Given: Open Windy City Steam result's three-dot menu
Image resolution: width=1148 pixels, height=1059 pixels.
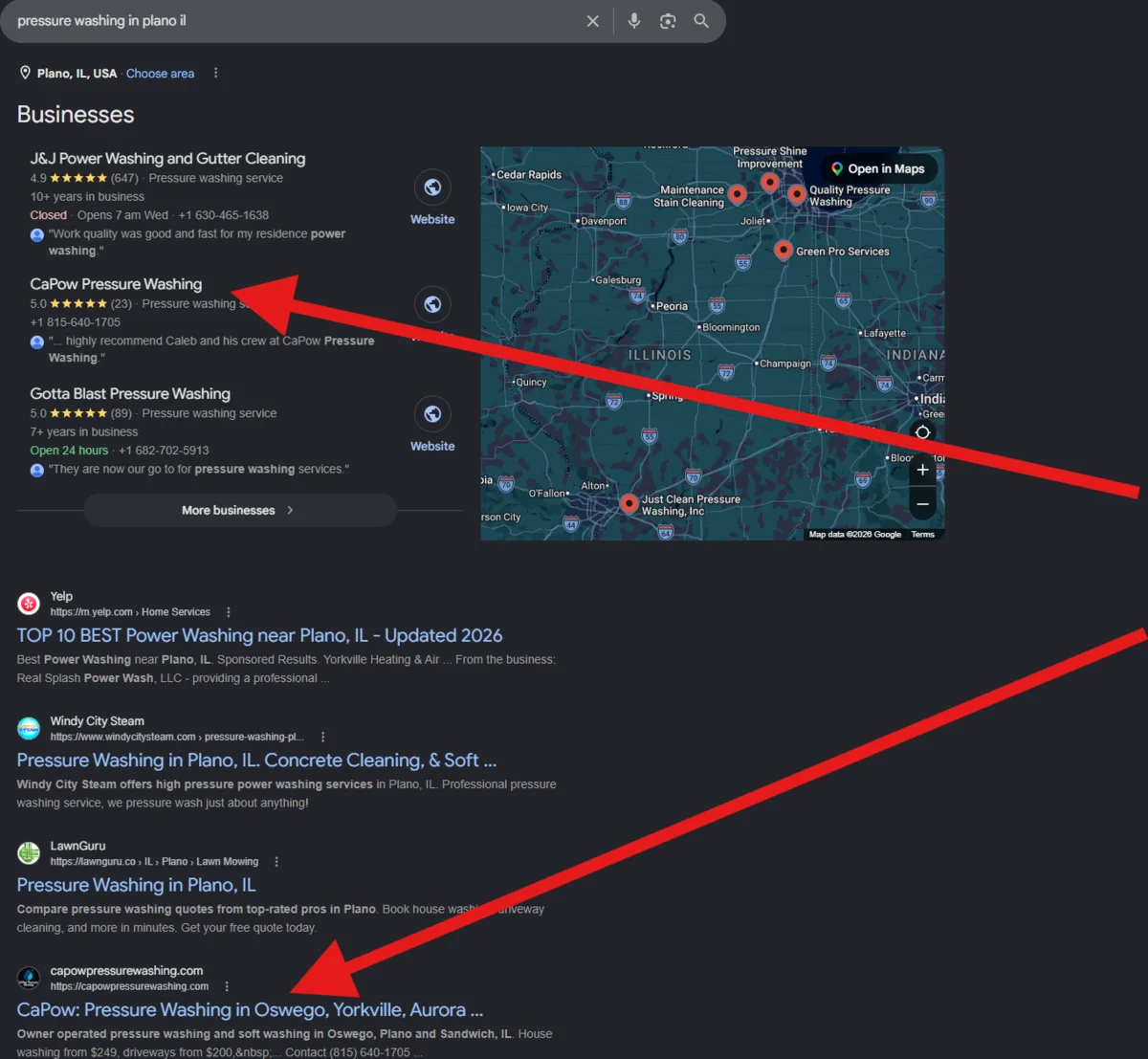Looking at the screenshot, I should tap(322, 737).
